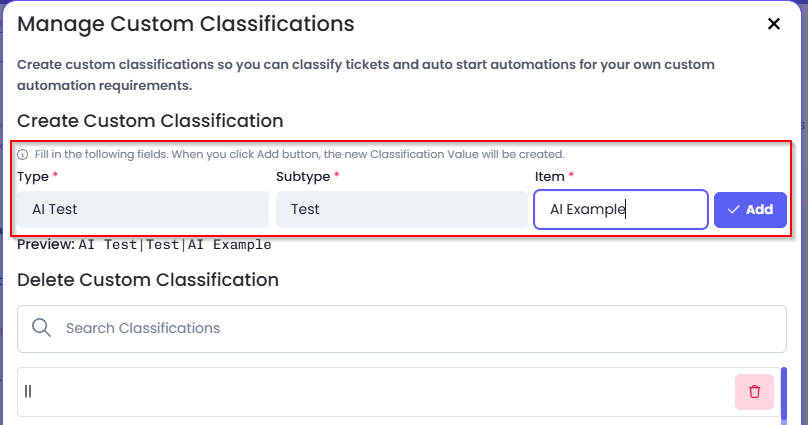The height and width of the screenshot is (425, 808).
Task: Focus the Search Classifications field
Action: click(402, 329)
